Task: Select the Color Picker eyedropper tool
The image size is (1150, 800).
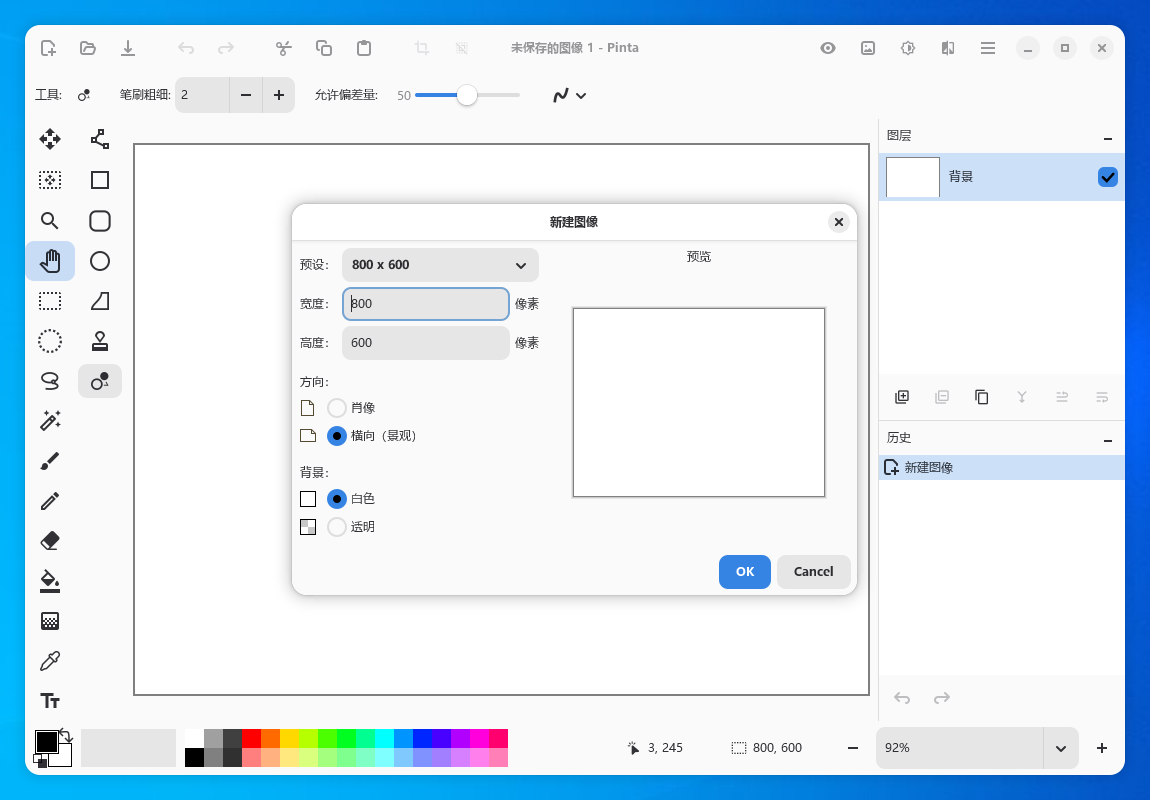Action: 50,661
